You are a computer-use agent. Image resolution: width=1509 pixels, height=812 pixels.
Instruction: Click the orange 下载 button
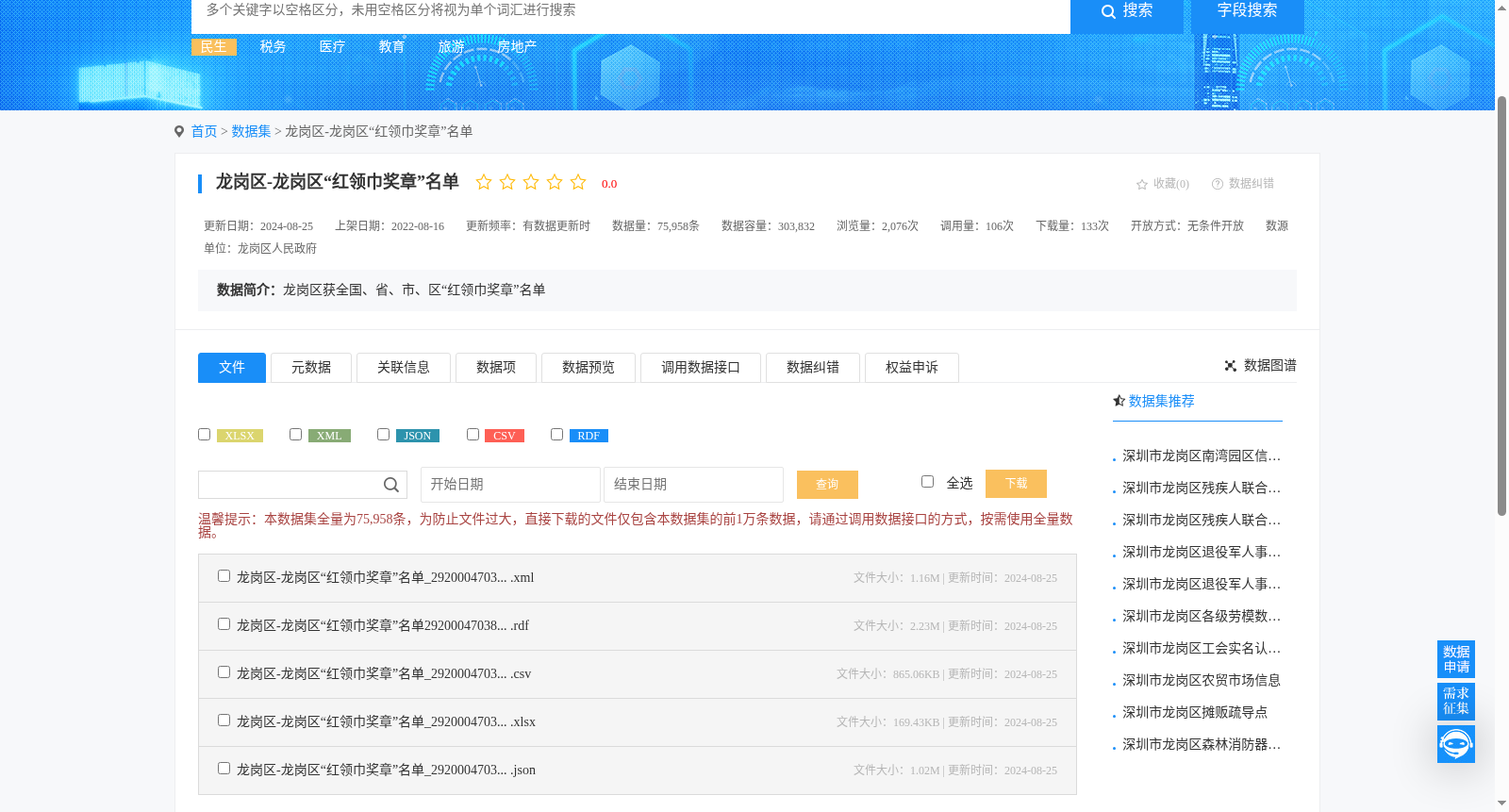[x=1016, y=484]
